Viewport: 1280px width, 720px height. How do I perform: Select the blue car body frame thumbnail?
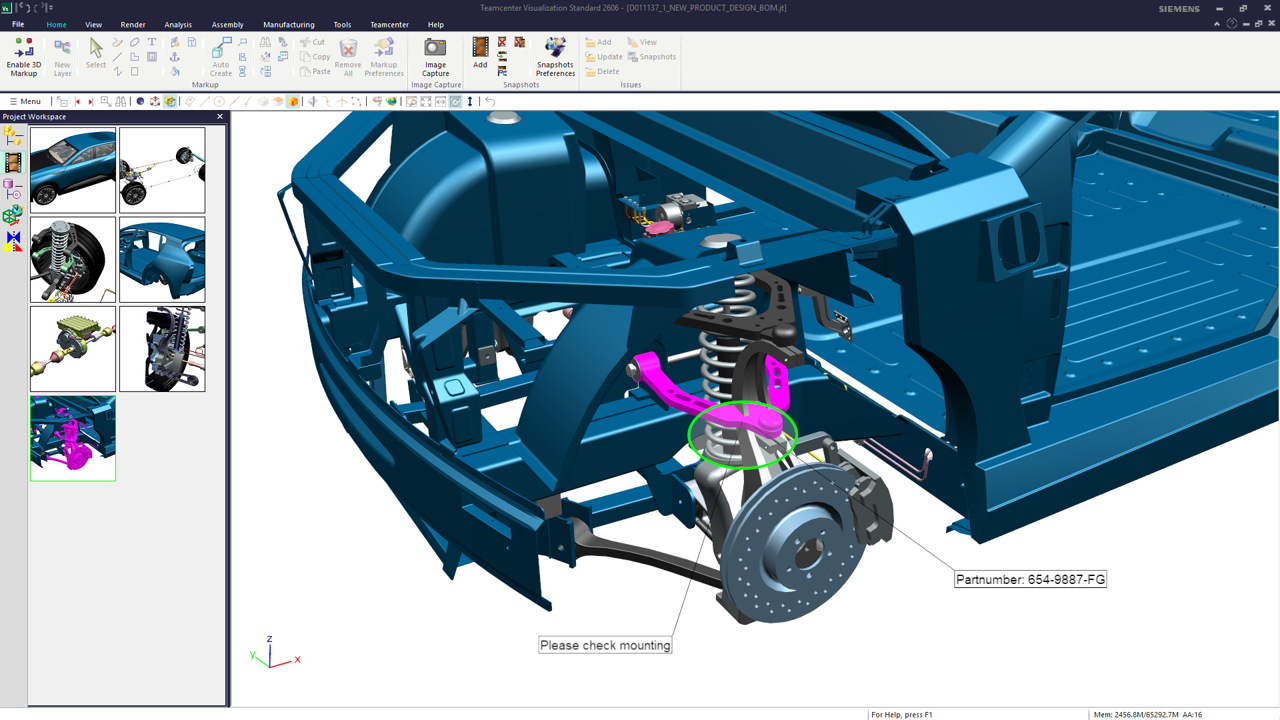coord(162,260)
